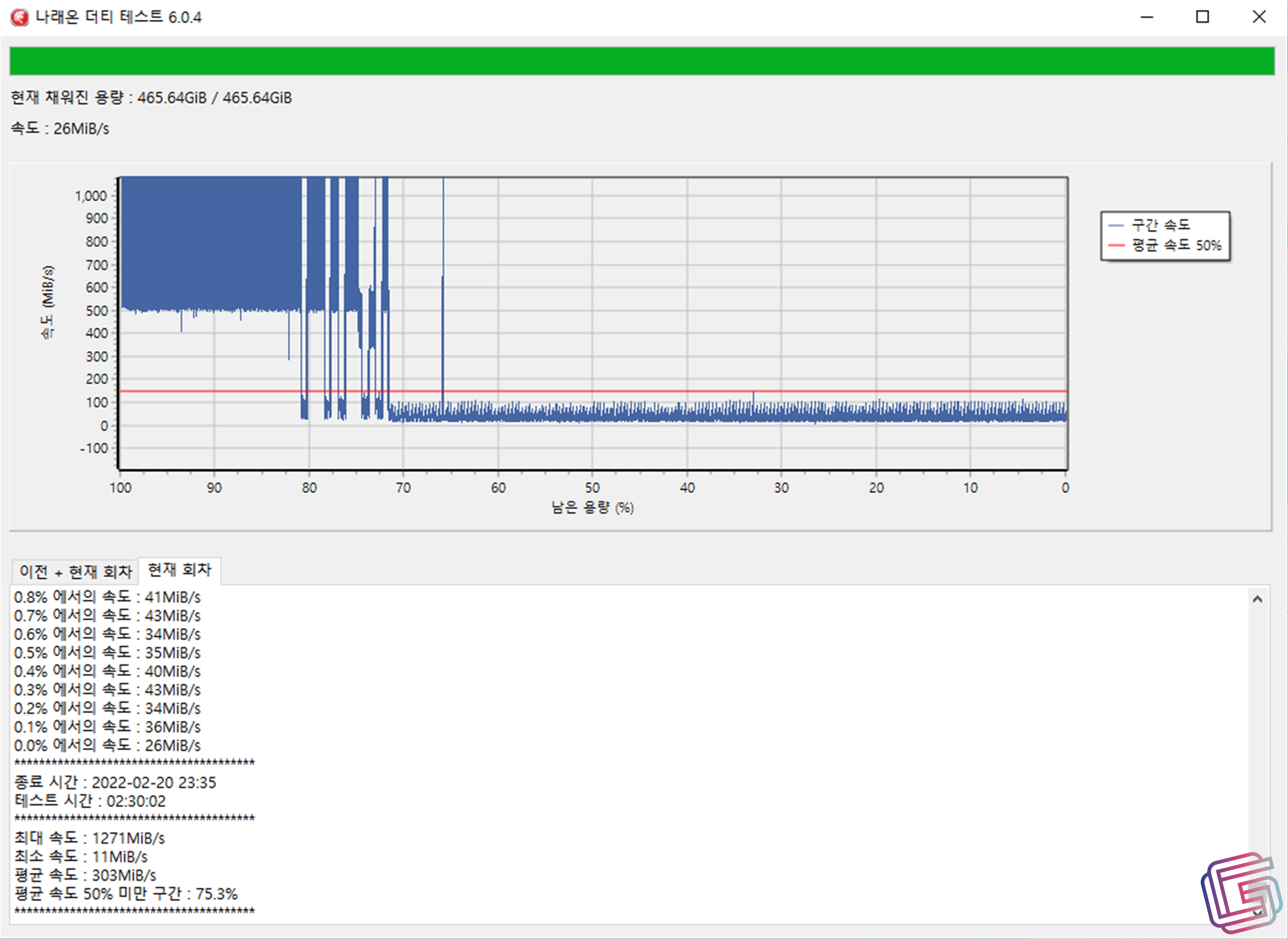Click the scrollbar down arrow in log panel
Image resolution: width=1288 pixels, height=939 pixels.
[x=1257, y=913]
